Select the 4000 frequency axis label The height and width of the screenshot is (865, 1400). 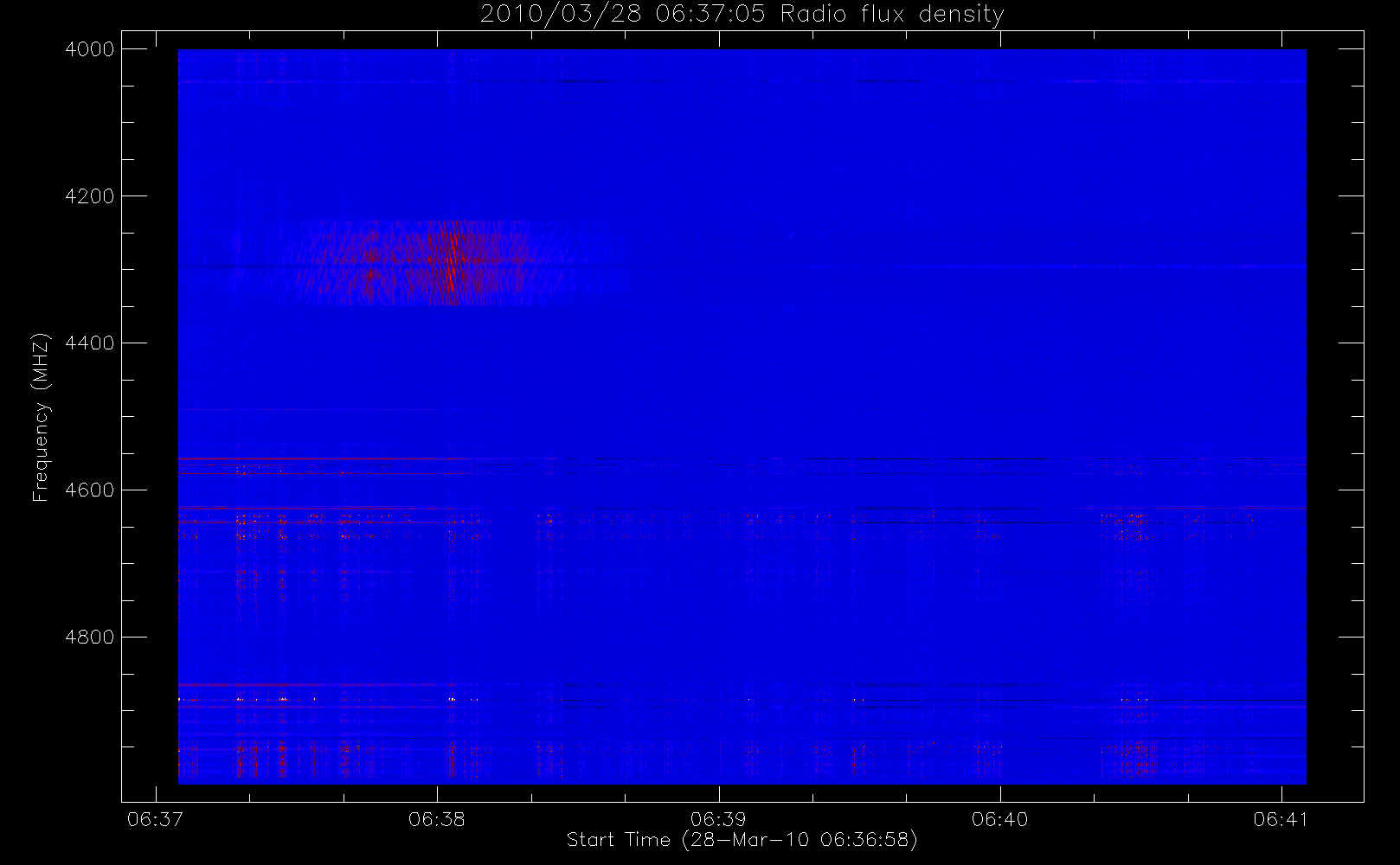point(90,49)
